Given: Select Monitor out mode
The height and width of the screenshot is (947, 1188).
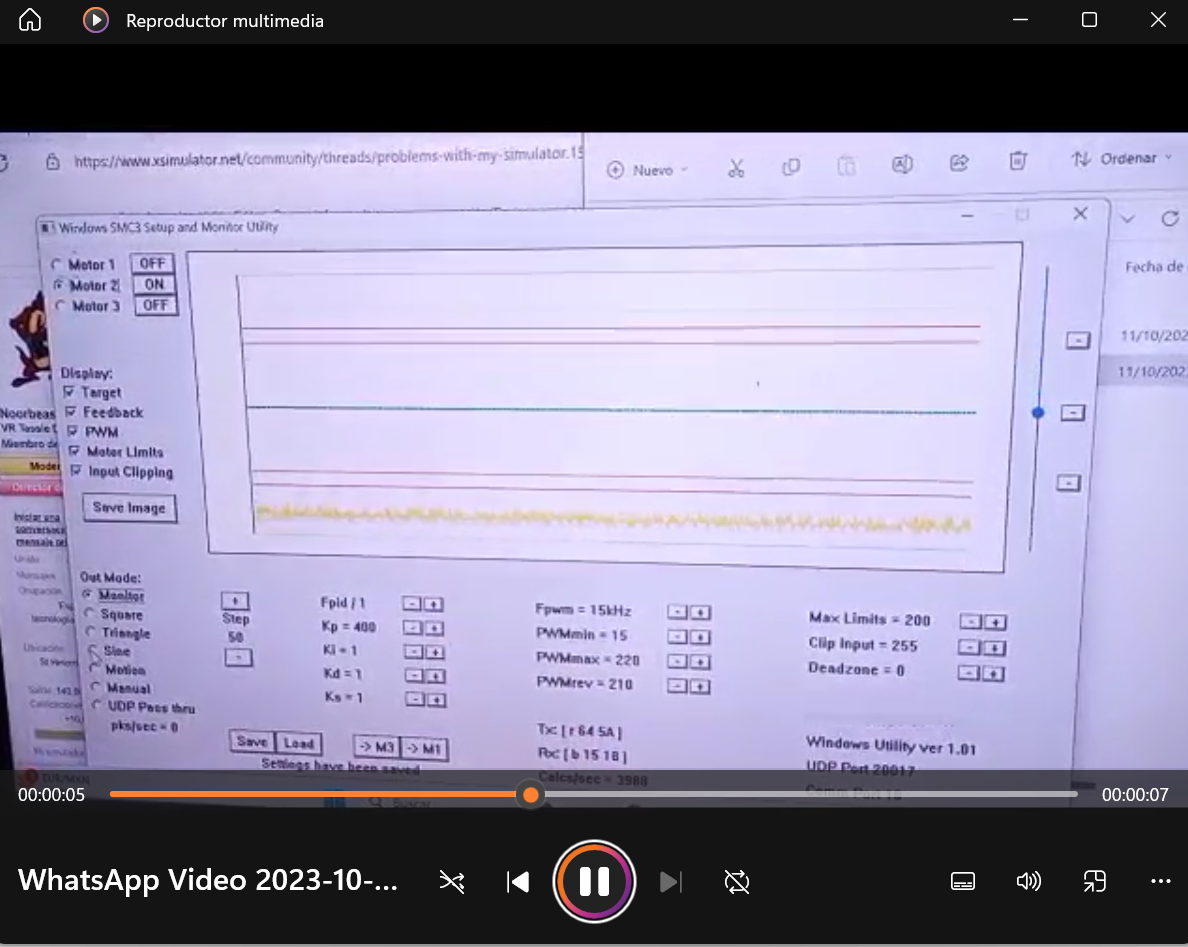Looking at the screenshot, I should 87,595.
